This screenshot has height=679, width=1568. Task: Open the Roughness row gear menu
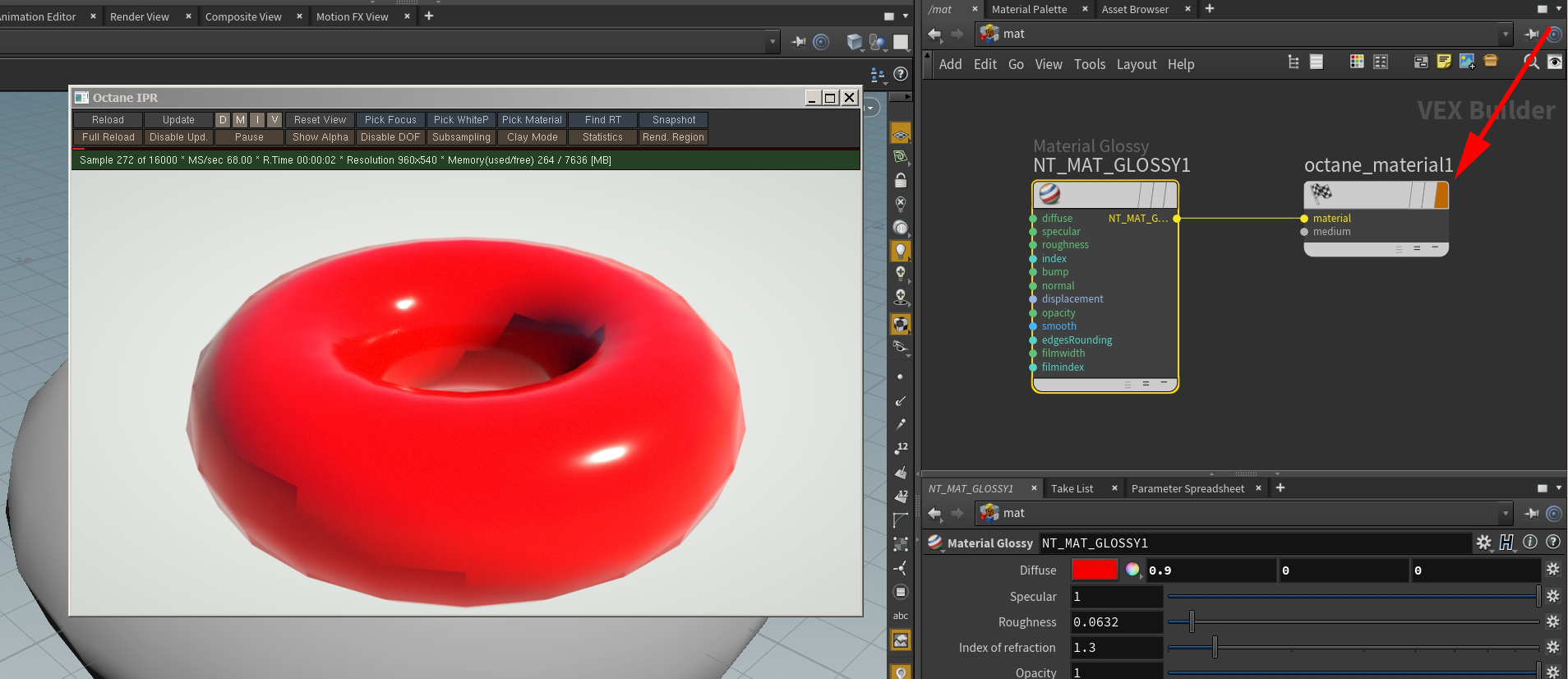click(x=1552, y=621)
